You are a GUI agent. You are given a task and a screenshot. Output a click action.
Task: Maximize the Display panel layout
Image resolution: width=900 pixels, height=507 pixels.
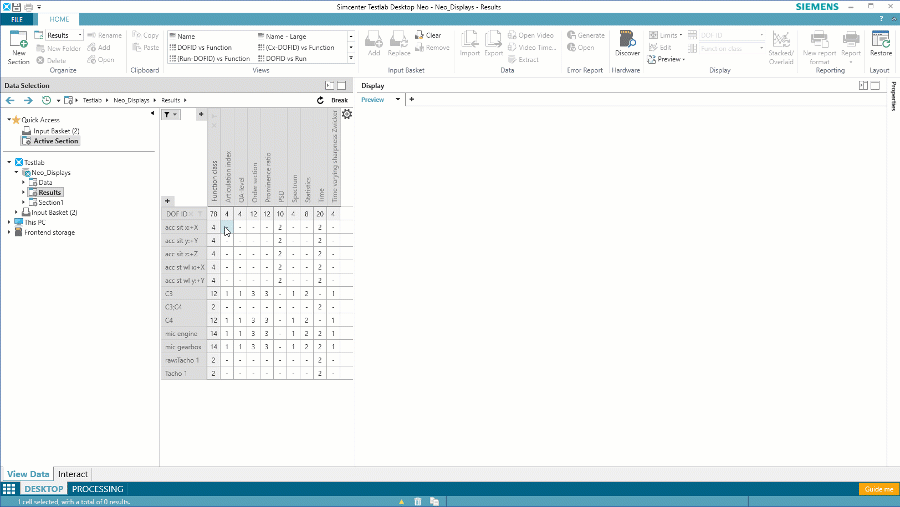point(874,86)
